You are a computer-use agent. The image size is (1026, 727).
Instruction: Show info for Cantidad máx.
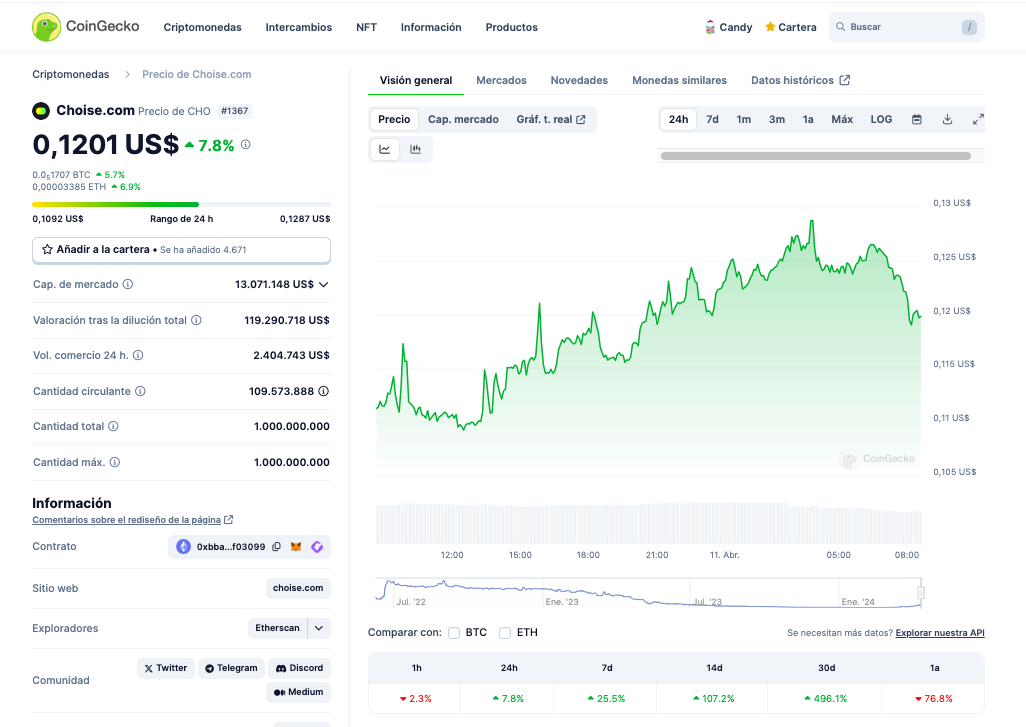(115, 462)
